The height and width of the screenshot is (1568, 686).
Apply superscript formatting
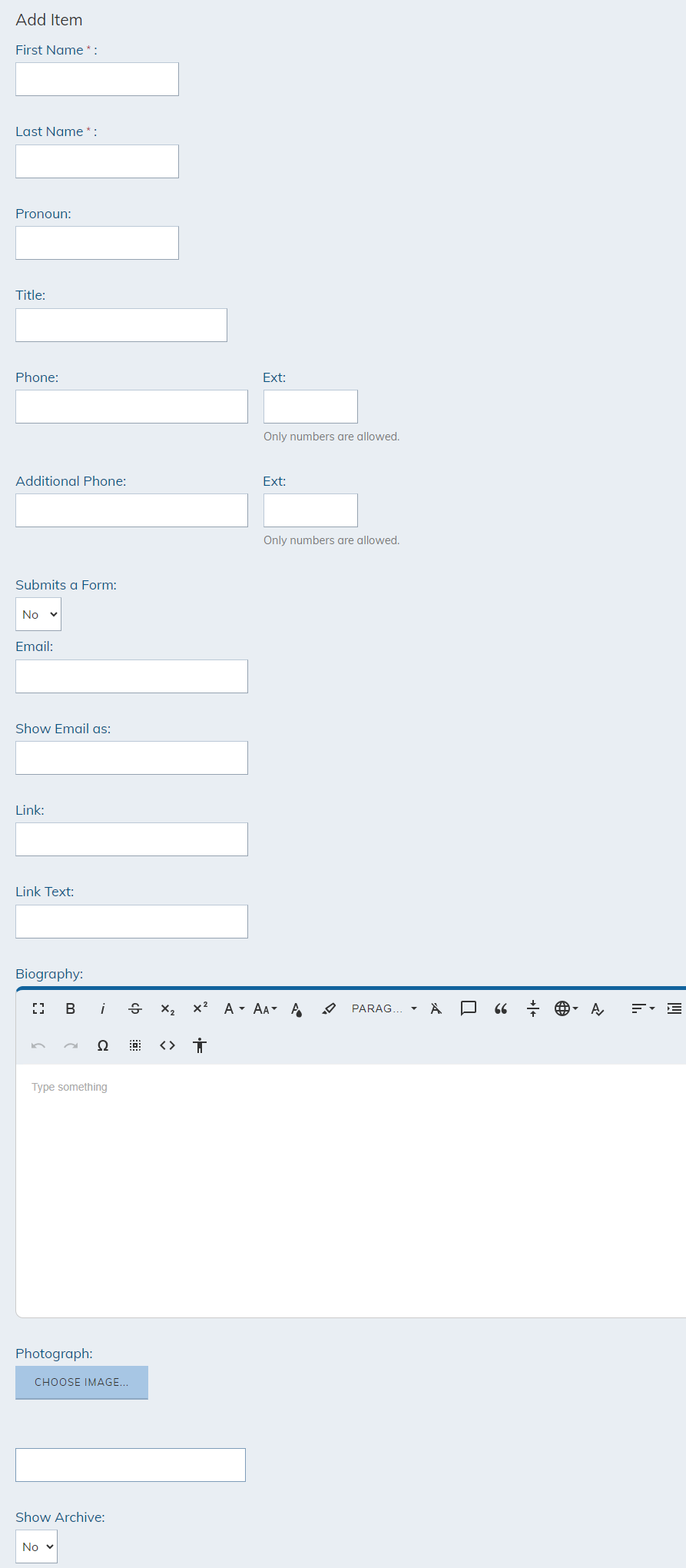tap(200, 1008)
